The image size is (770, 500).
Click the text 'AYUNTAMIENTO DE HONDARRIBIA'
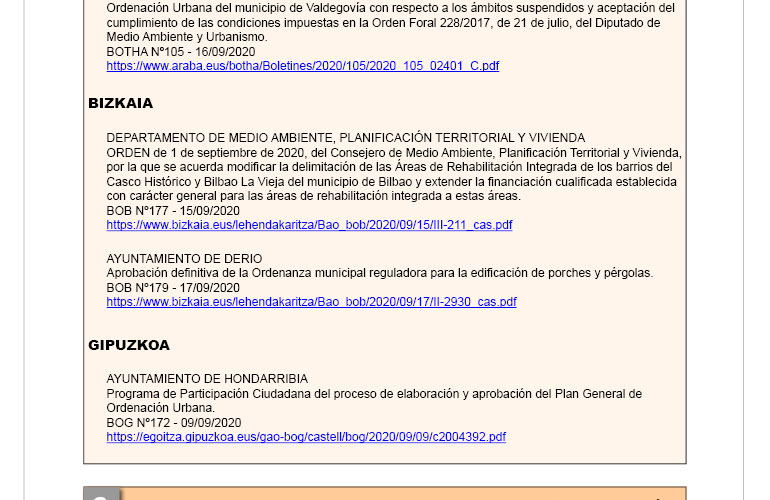(207, 379)
